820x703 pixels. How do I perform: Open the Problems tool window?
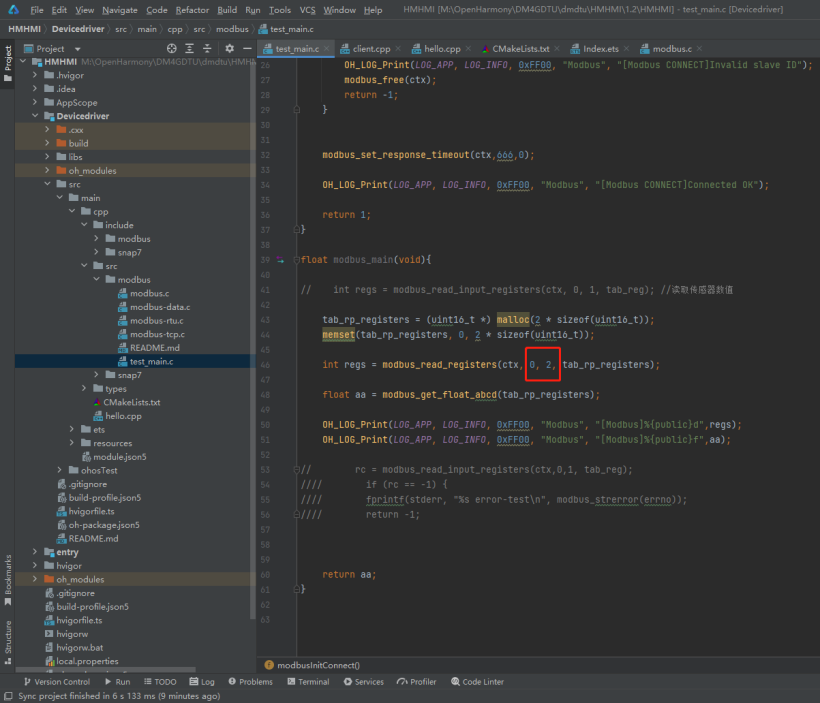pos(250,682)
